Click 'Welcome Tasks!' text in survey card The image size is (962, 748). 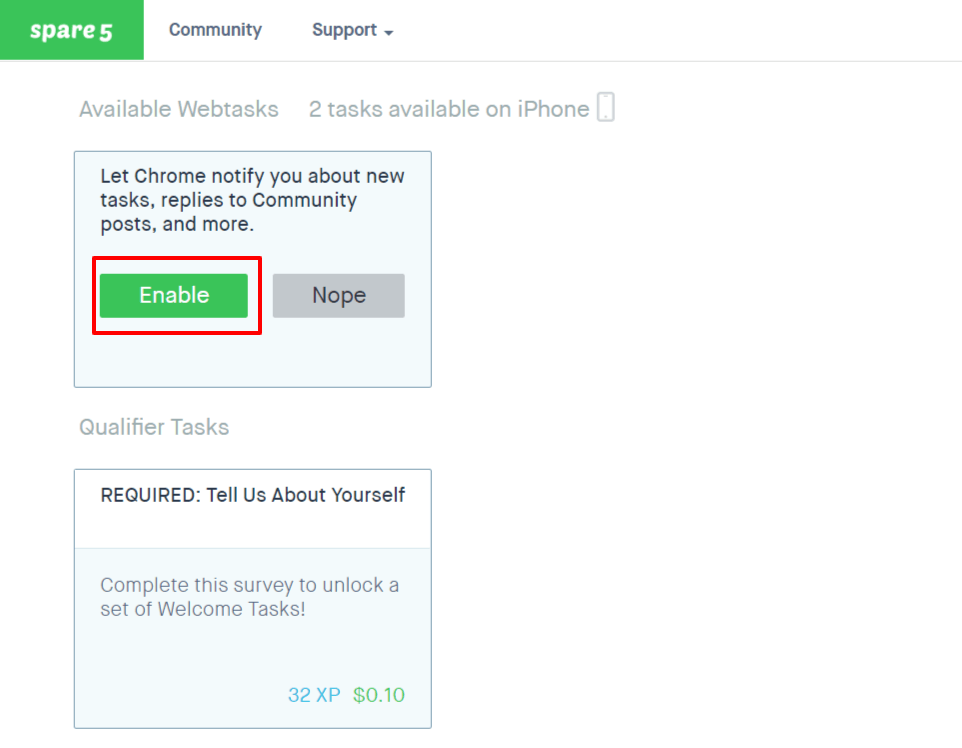[231, 609]
